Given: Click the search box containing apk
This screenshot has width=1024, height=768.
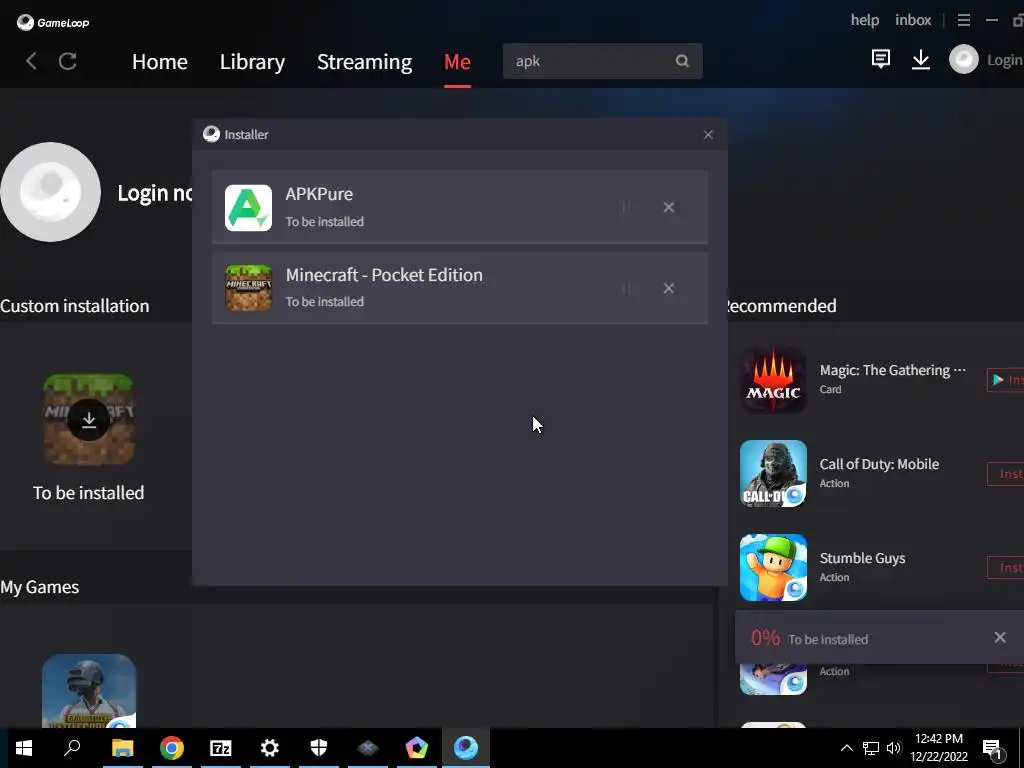Looking at the screenshot, I should pos(602,61).
